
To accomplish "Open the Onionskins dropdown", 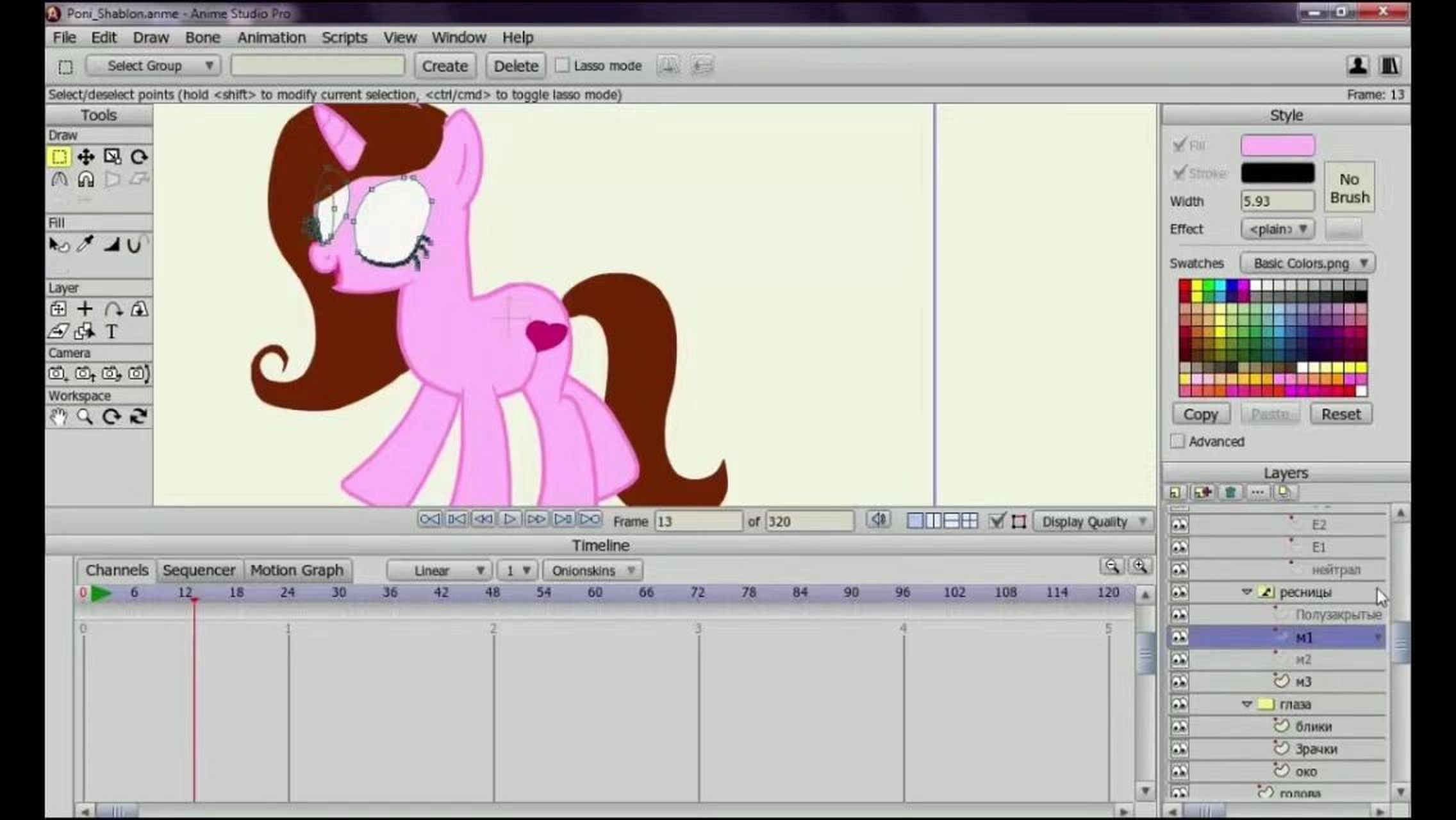I will coord(593,570).
